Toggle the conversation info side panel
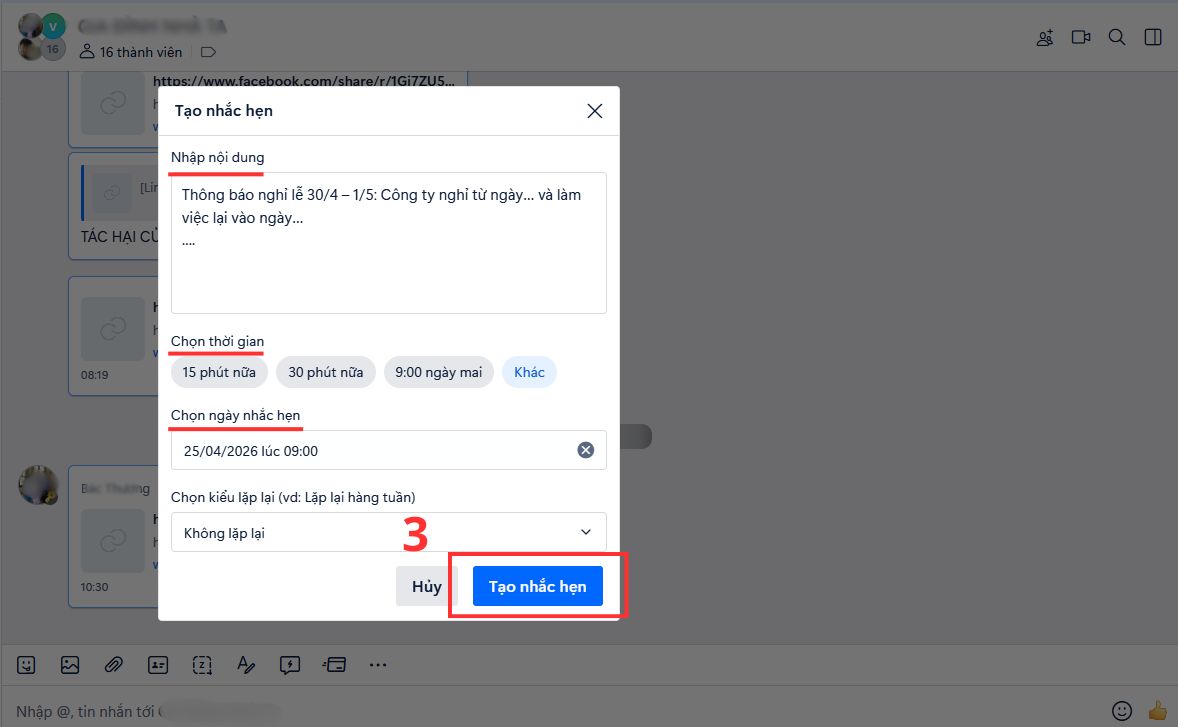This screenshot has height=727, width=1178. point(1153,38)
